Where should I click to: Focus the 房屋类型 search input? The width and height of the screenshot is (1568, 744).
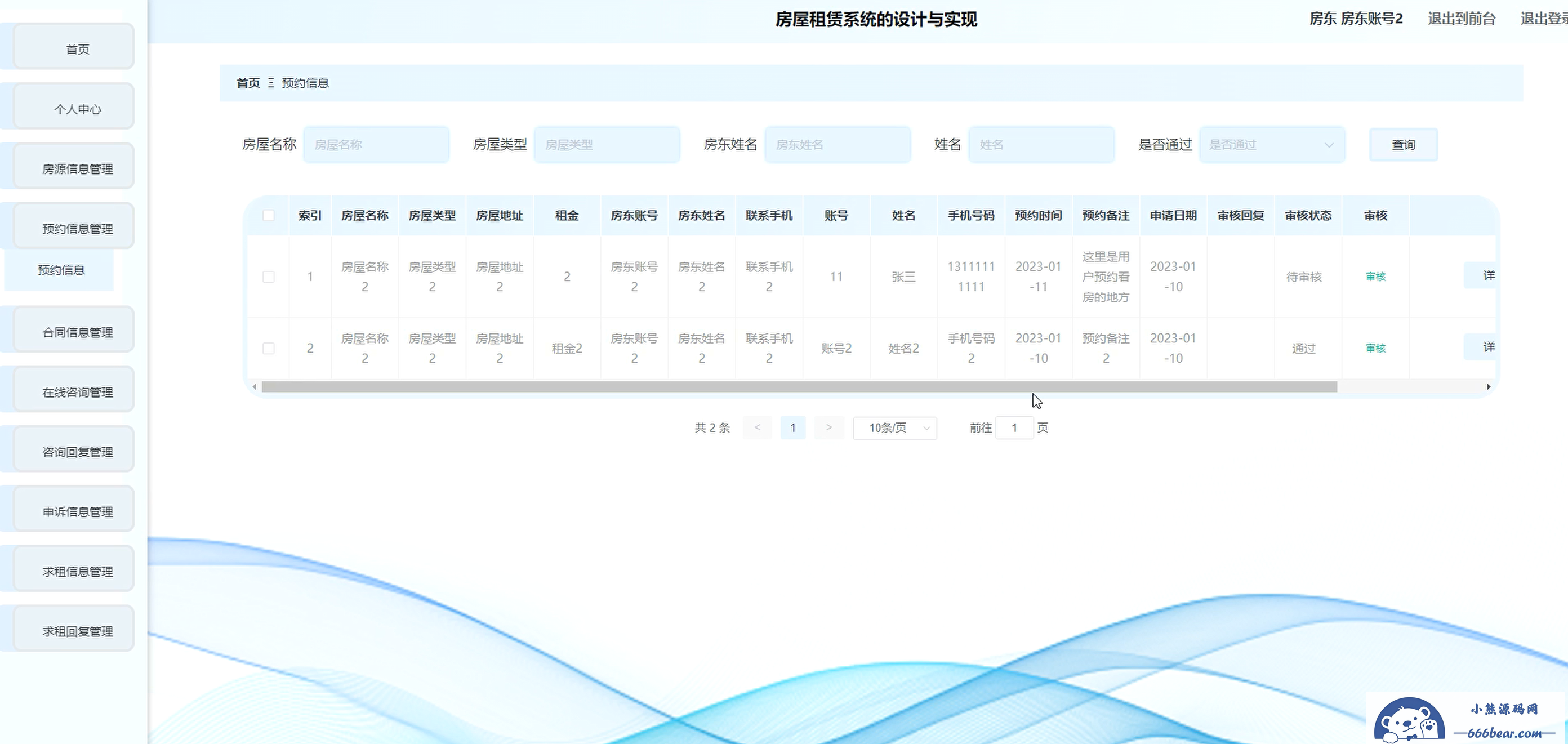[x=607, y=144]
